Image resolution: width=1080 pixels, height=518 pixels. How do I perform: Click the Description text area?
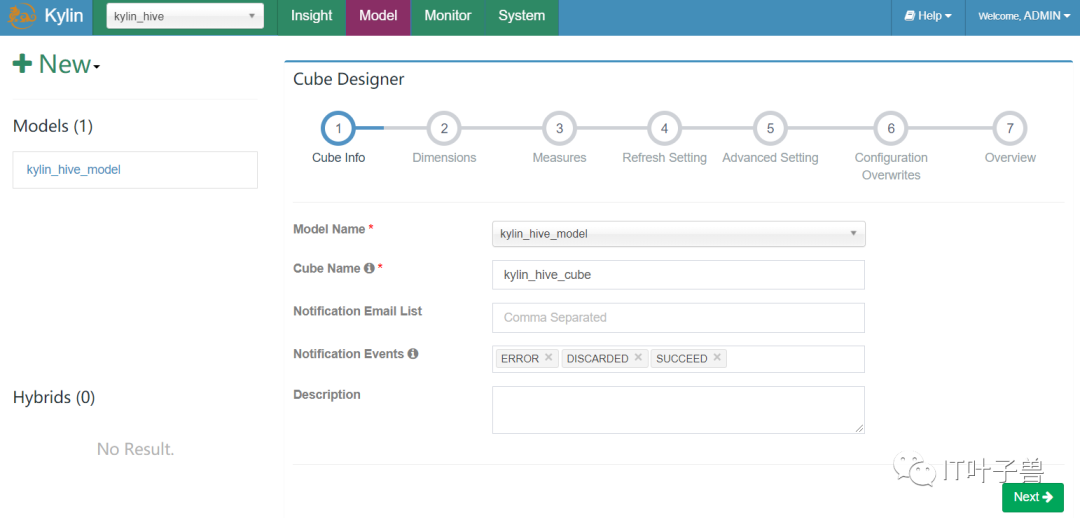click(678, 410)
